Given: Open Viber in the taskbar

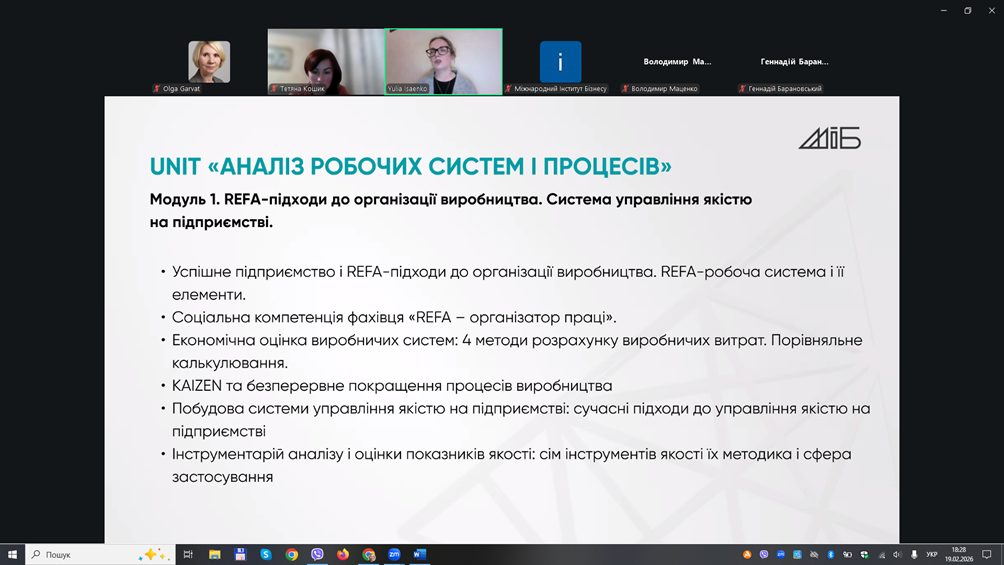Looking at the screenshot, I should pos(317,554).
